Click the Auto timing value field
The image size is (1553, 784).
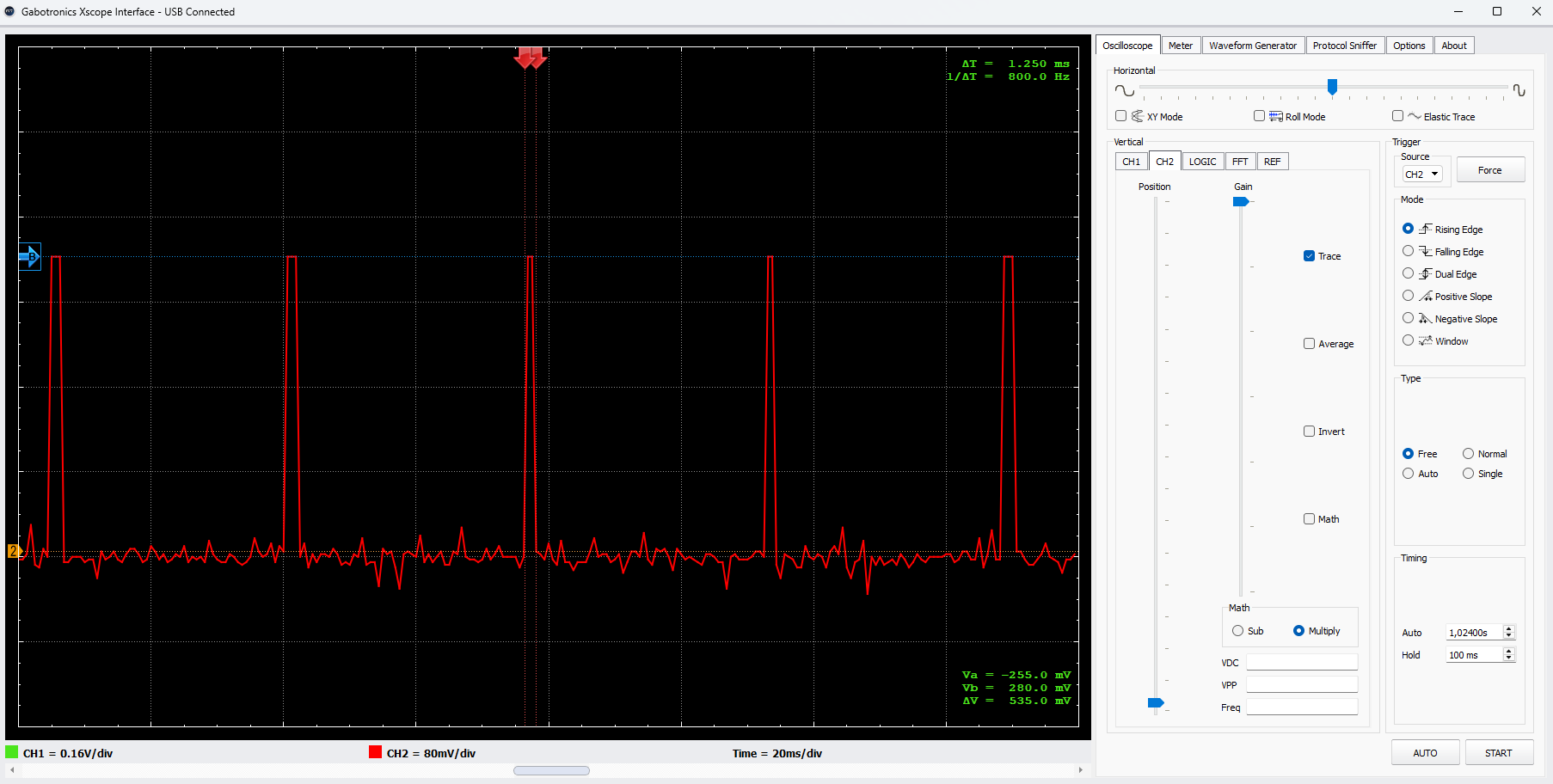[x=1475, y=633]
